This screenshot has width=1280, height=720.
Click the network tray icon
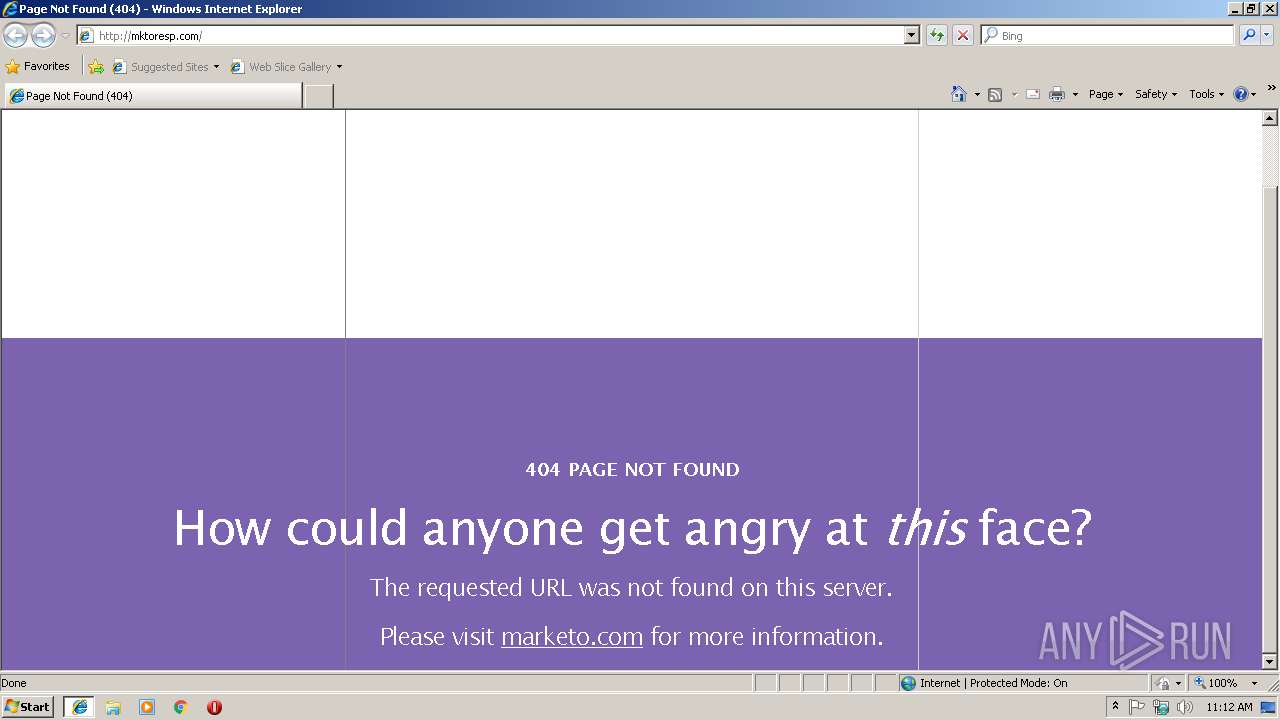point(1161,707)
